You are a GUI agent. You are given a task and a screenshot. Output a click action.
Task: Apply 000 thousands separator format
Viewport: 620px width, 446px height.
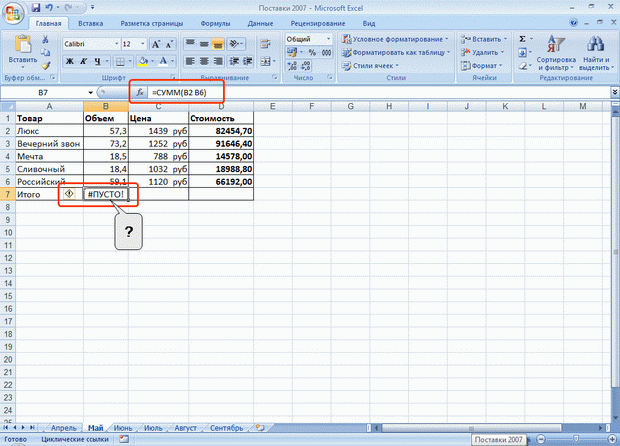click(x=326, y=52)
